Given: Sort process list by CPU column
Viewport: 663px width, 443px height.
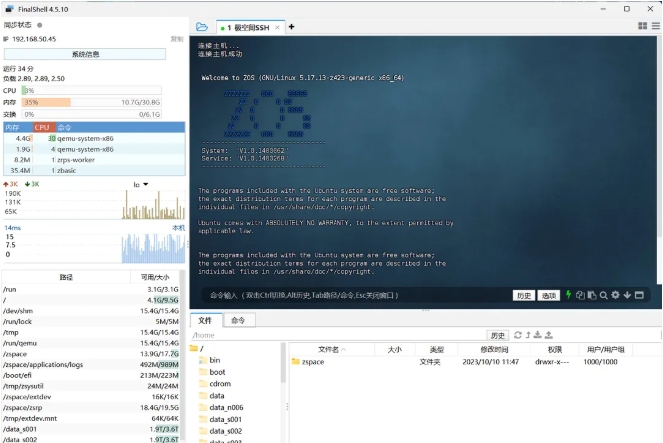Looking at the screenshot, I should [x=42, y=127].
